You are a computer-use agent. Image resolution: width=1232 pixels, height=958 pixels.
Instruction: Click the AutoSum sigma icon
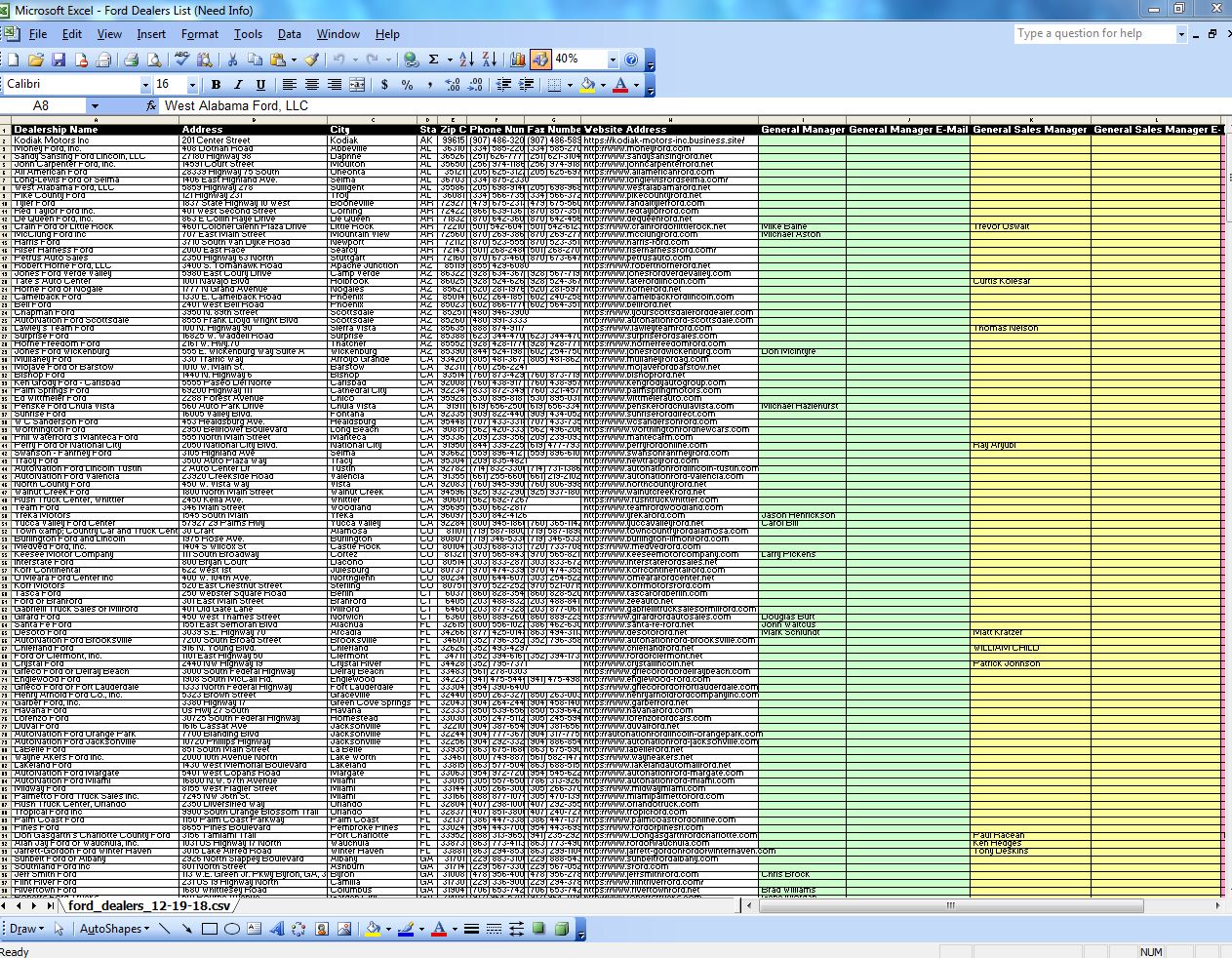point(434,60)
